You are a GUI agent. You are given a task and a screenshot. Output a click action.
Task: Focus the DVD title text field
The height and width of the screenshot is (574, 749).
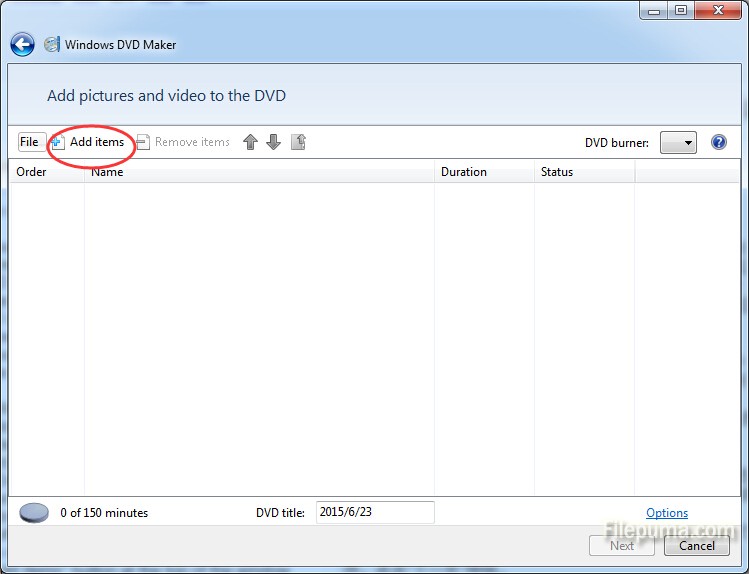[375, 512]
